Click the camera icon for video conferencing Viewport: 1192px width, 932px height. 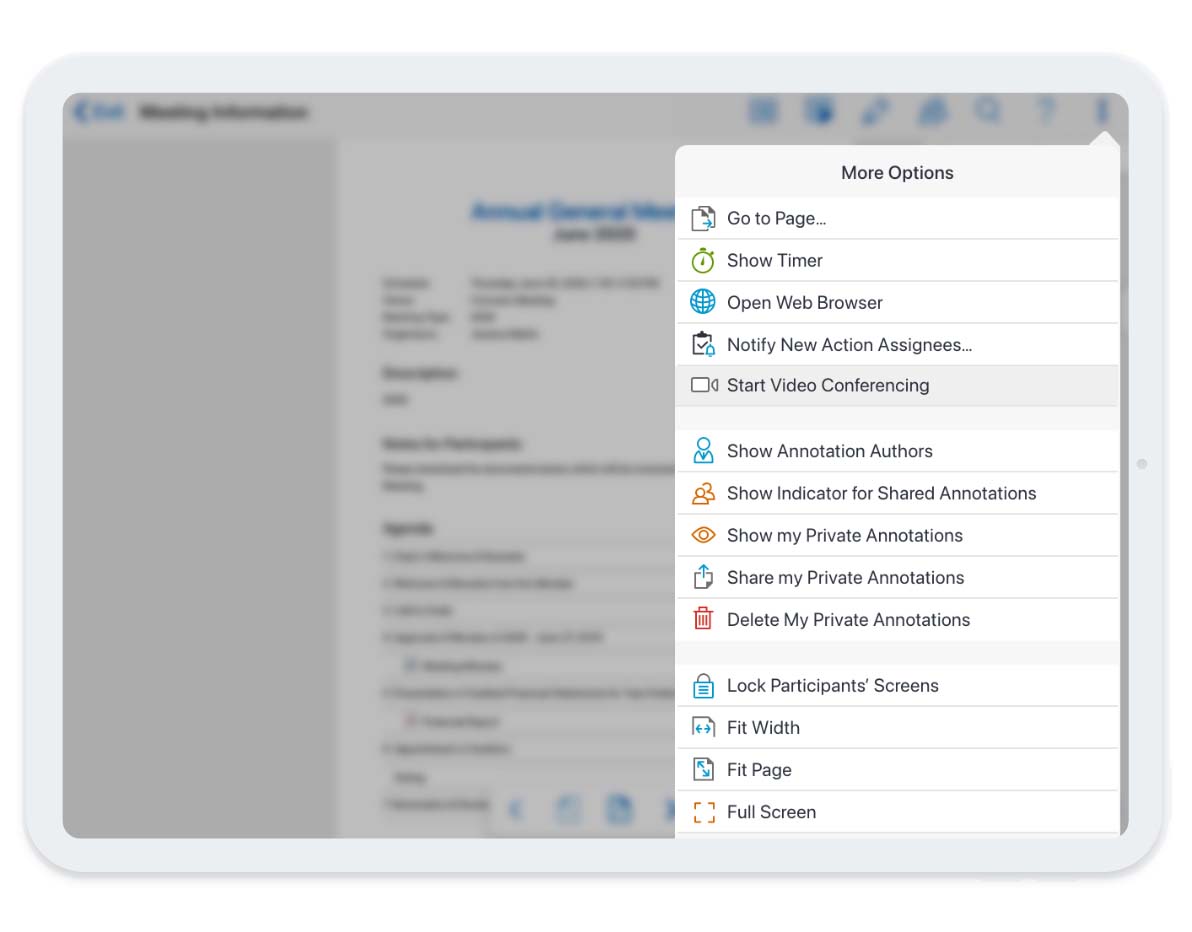tap(704, 385)
